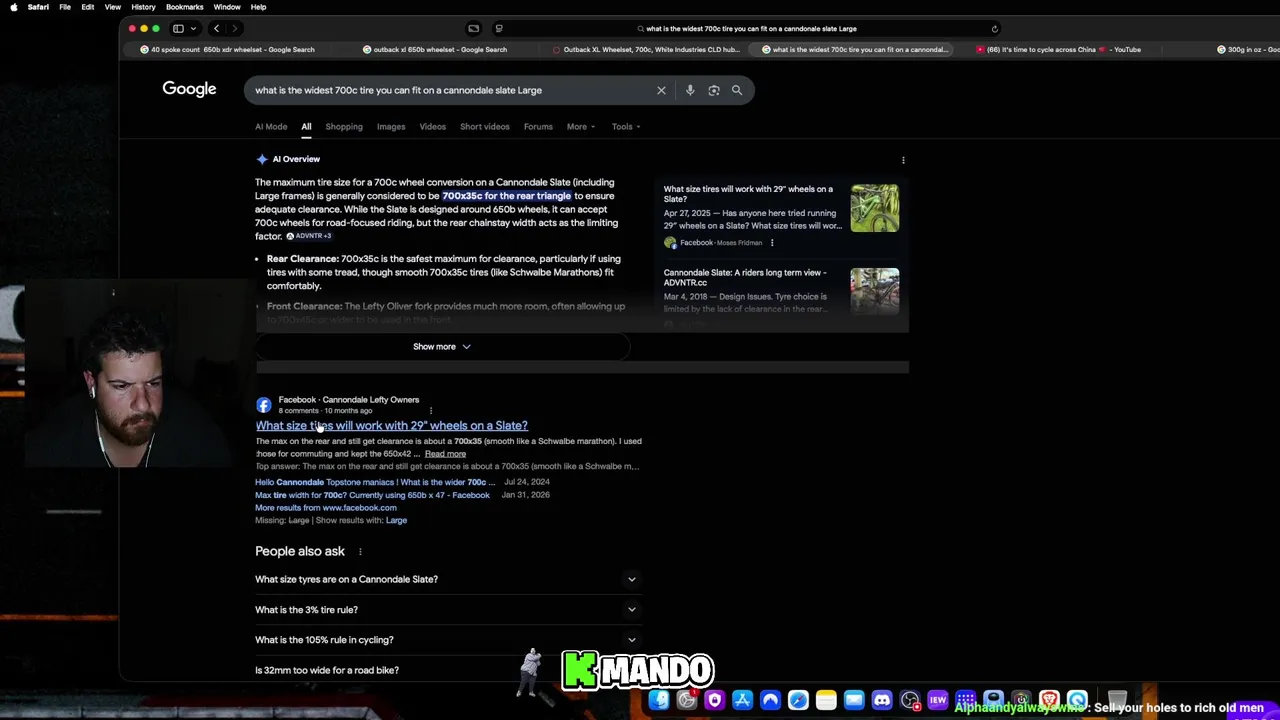This screenshot has width=1280, height=720.
Task: Click the magnifier search submit icon
Action: 737,90
